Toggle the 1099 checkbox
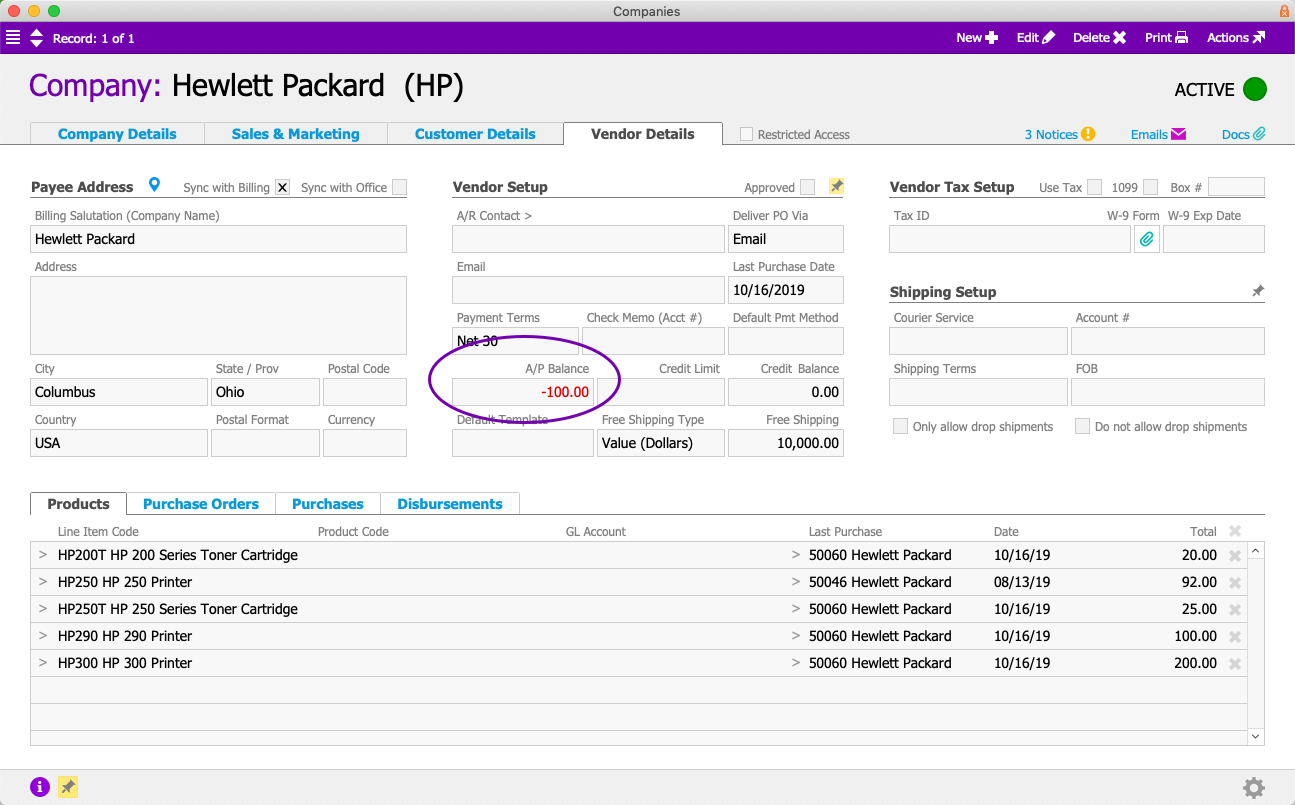The height and width of the screenshot is (805, 1295). pos(1151,187)
